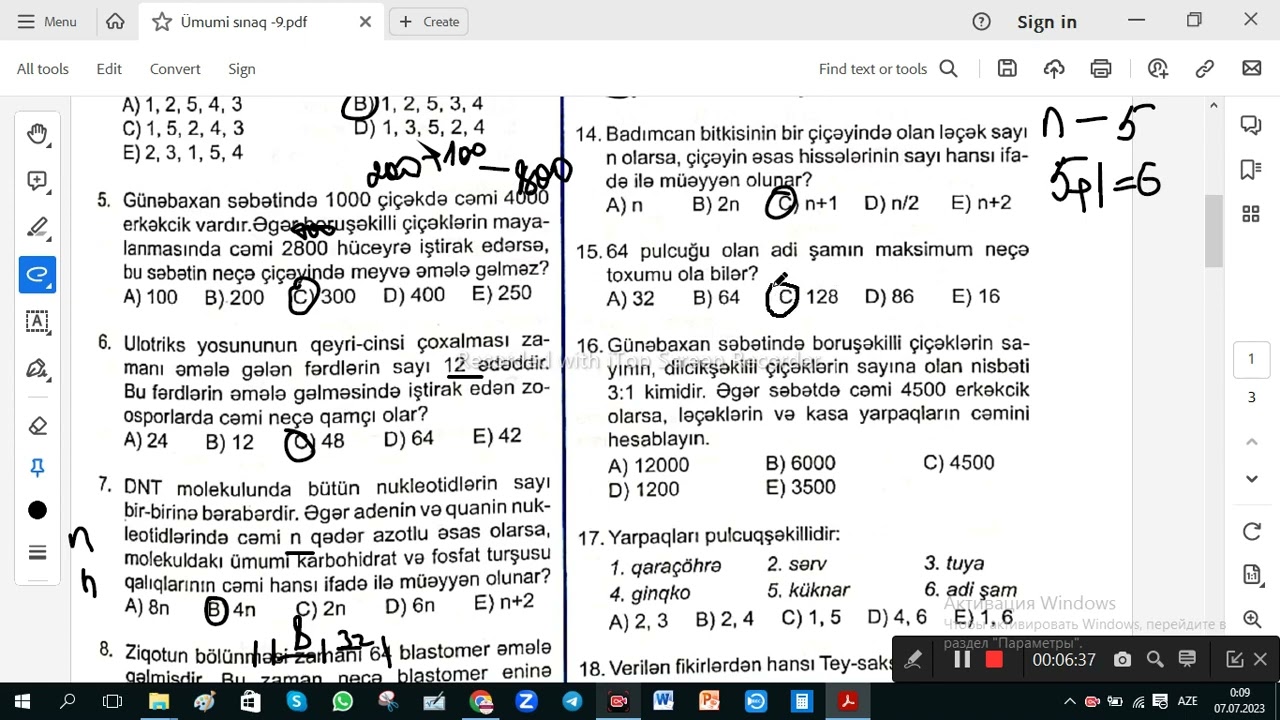
Task: Open the recorder annotation caption icon
Action: coord(1187,659)
